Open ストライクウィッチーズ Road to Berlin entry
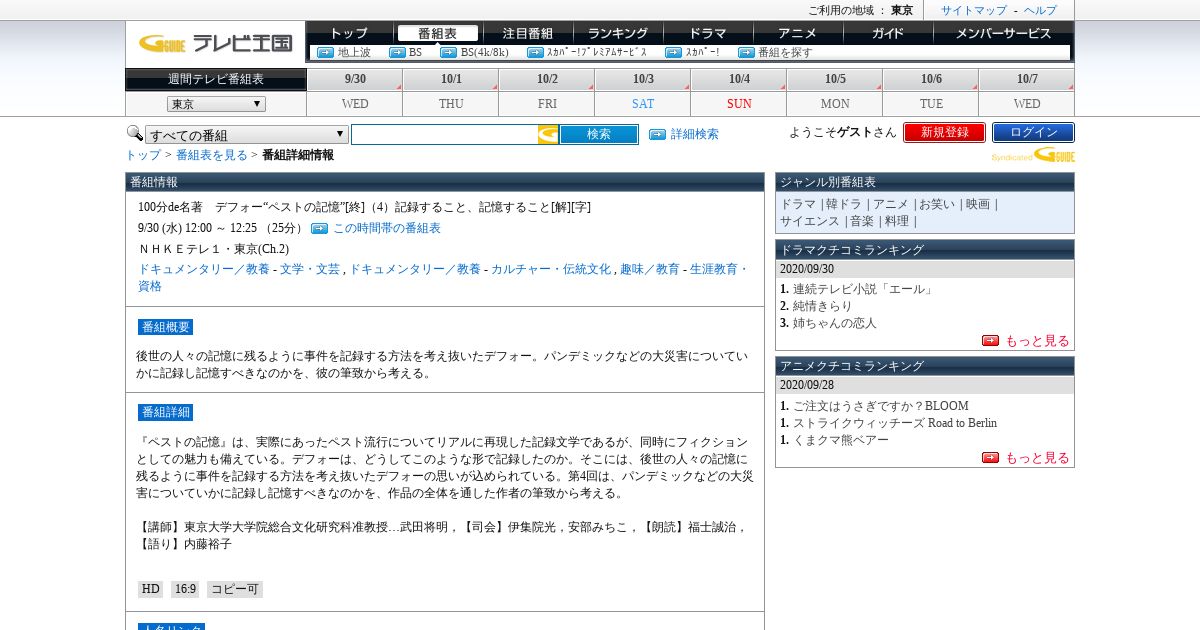The width and height of the screenshot is (1200, 630). 895,423
